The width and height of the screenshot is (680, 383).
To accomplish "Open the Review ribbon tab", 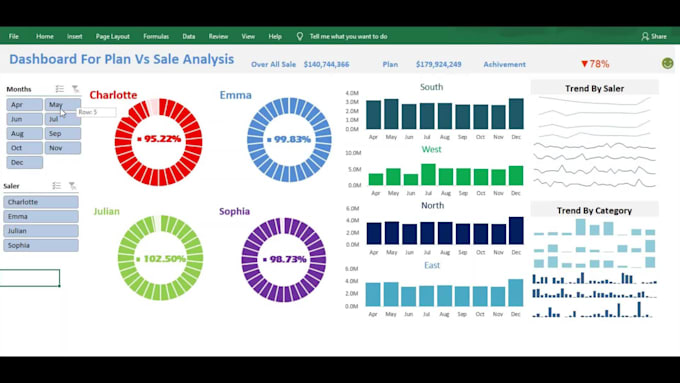I will point(218,36).
